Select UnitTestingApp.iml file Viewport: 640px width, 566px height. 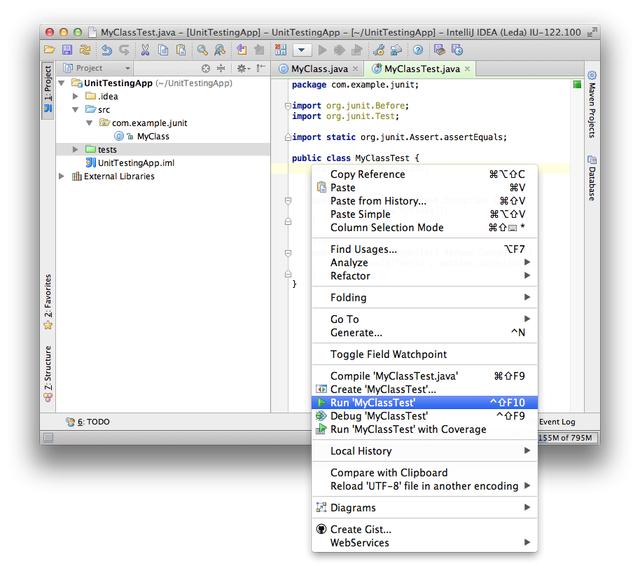click(x=136, y=163)
